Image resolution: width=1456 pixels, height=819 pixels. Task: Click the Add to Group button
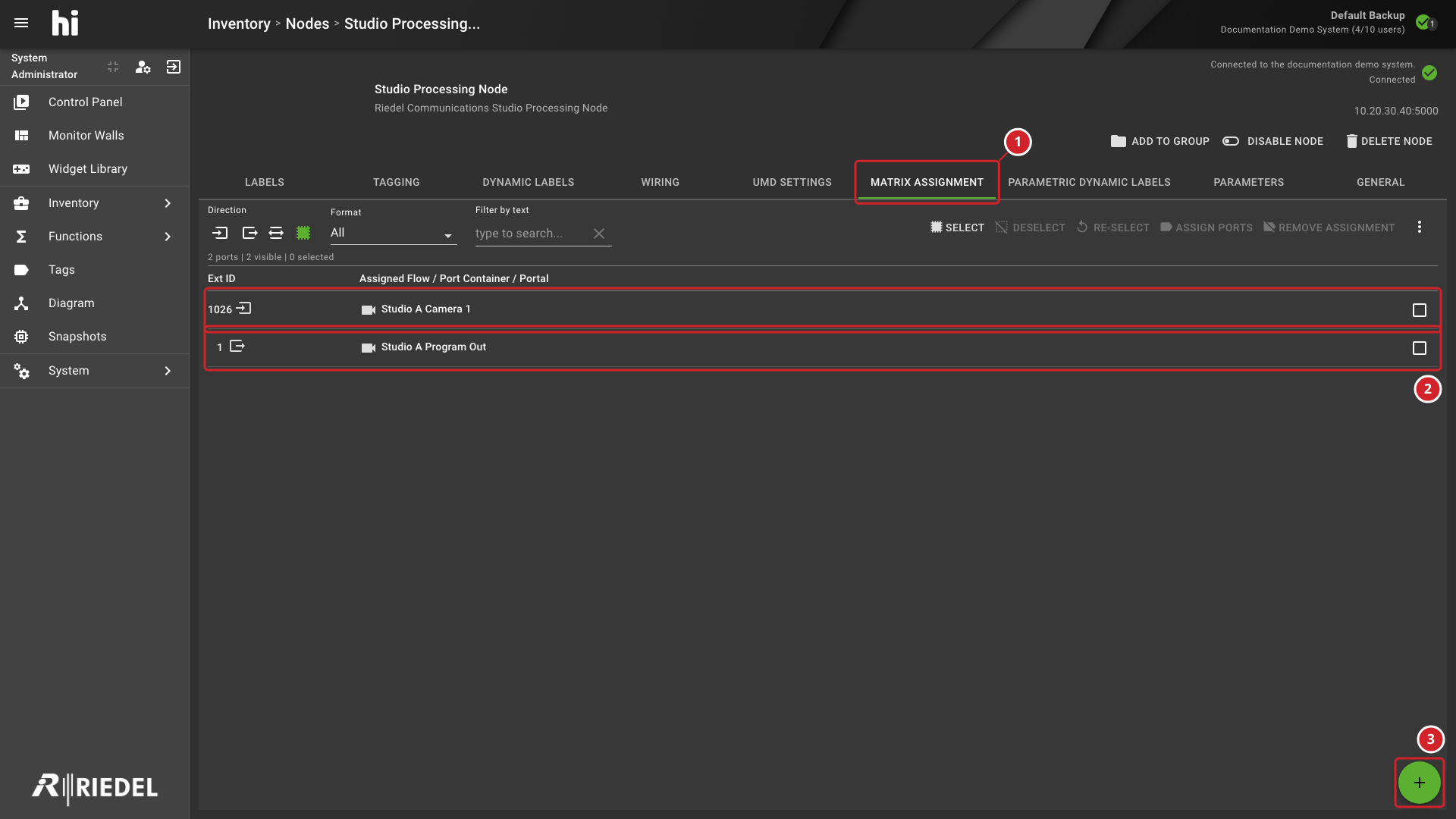[x=1159, y=141]
